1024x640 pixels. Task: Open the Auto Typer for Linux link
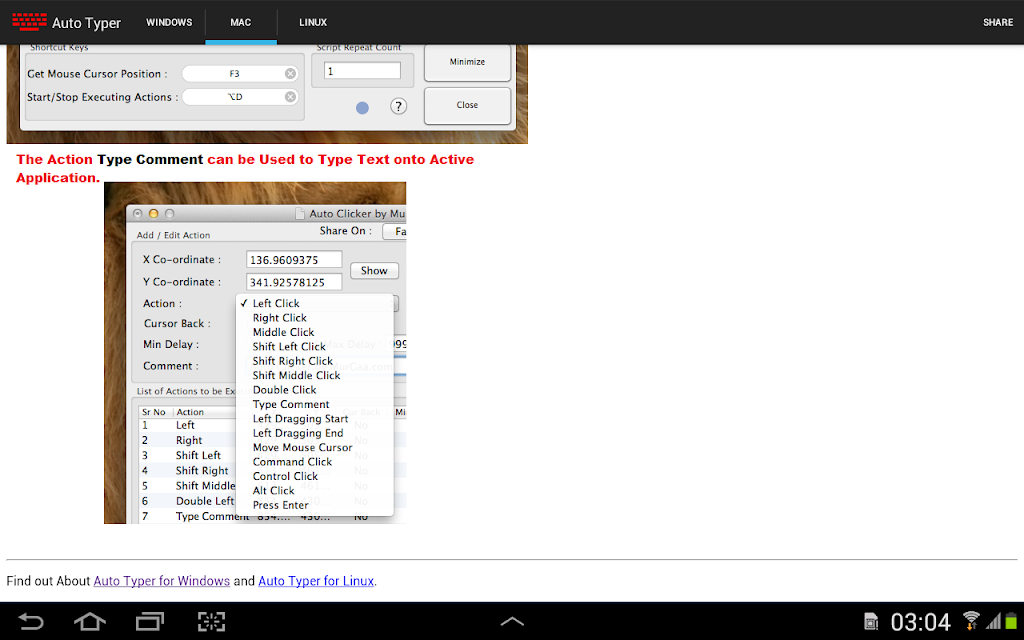(x=316, y=581)
